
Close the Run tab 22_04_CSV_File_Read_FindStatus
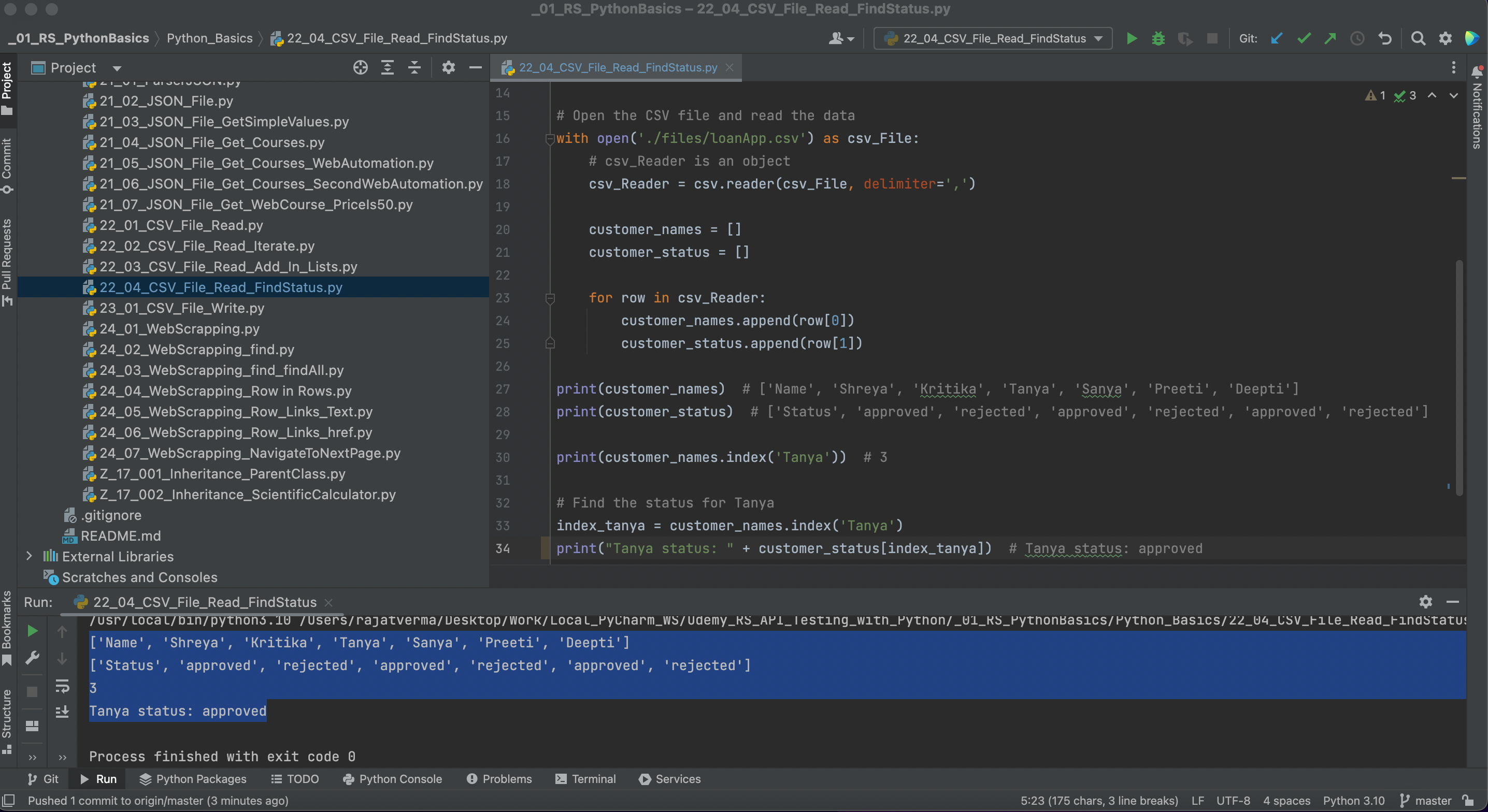click(x=328, y=602)
